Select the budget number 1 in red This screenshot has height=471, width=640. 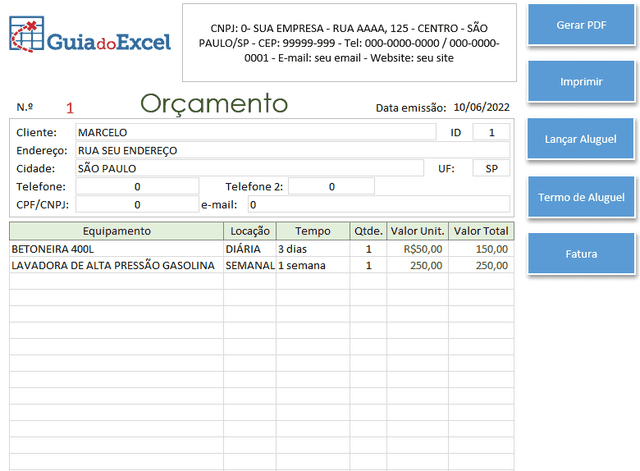70,108
